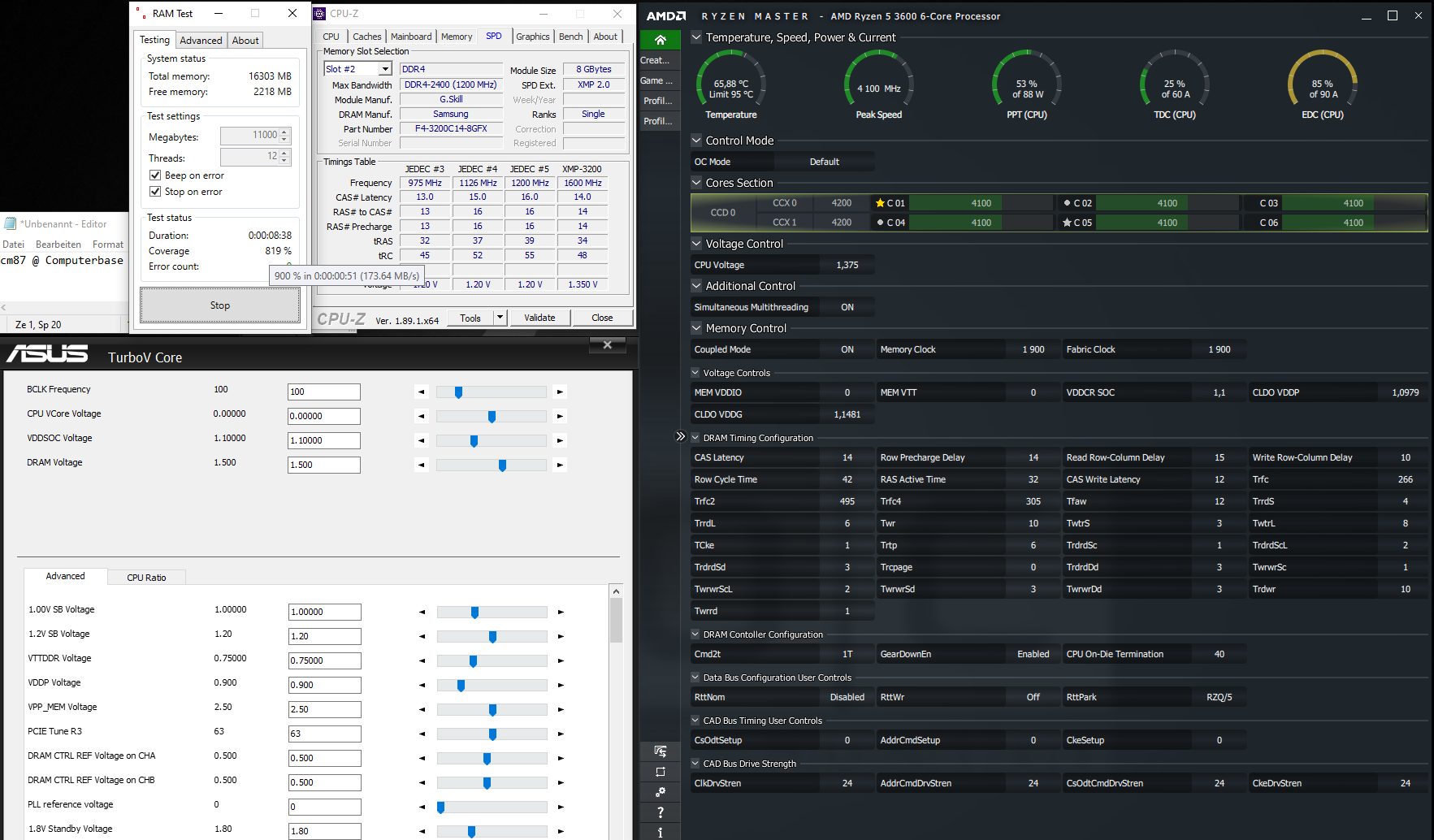Collapse the CAD Bus Drive Strength section
This screenshot has height=840, width=1434.
click(695, 764)
